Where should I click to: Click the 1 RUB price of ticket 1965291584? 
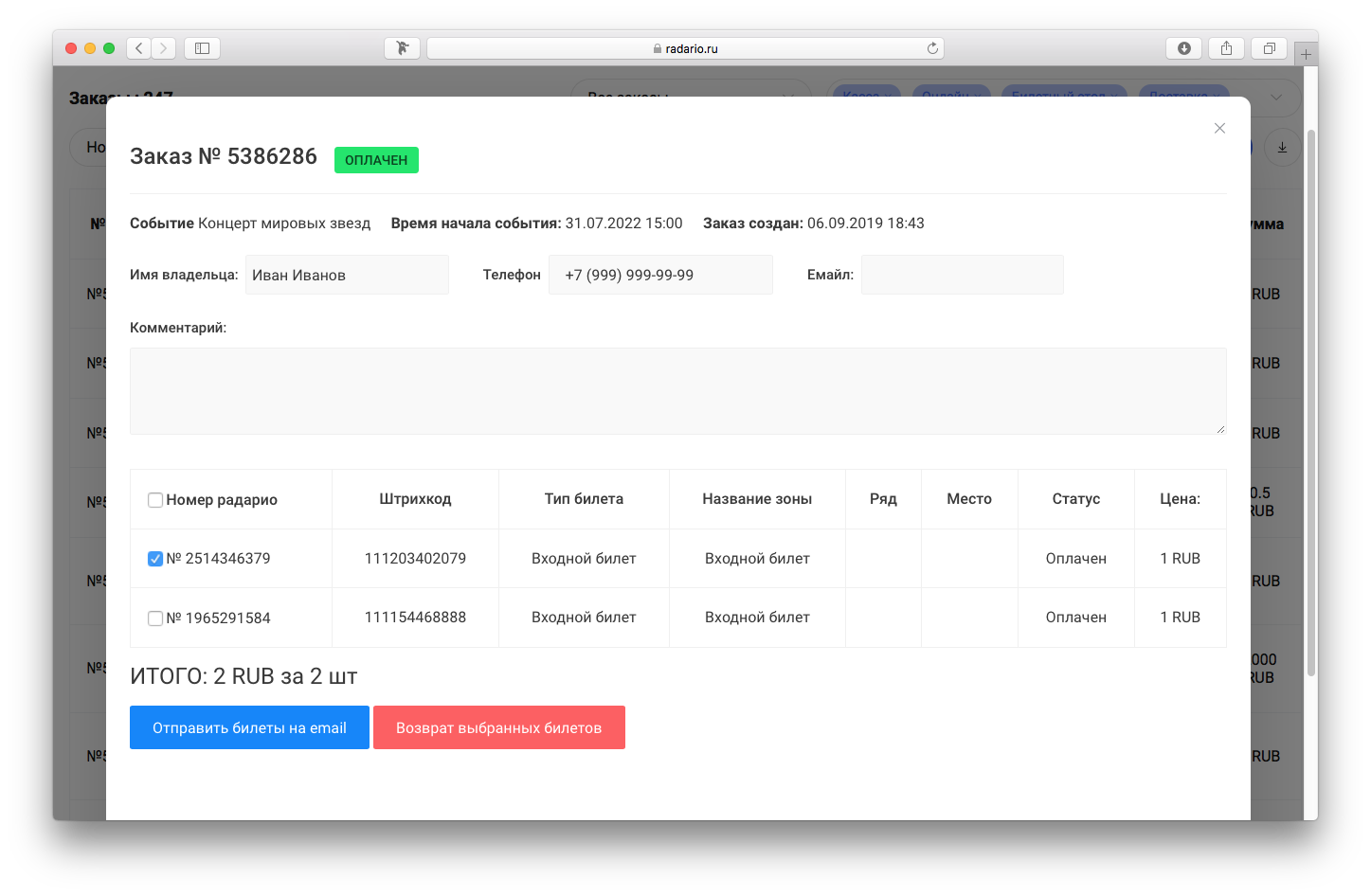click(1181, 618)
